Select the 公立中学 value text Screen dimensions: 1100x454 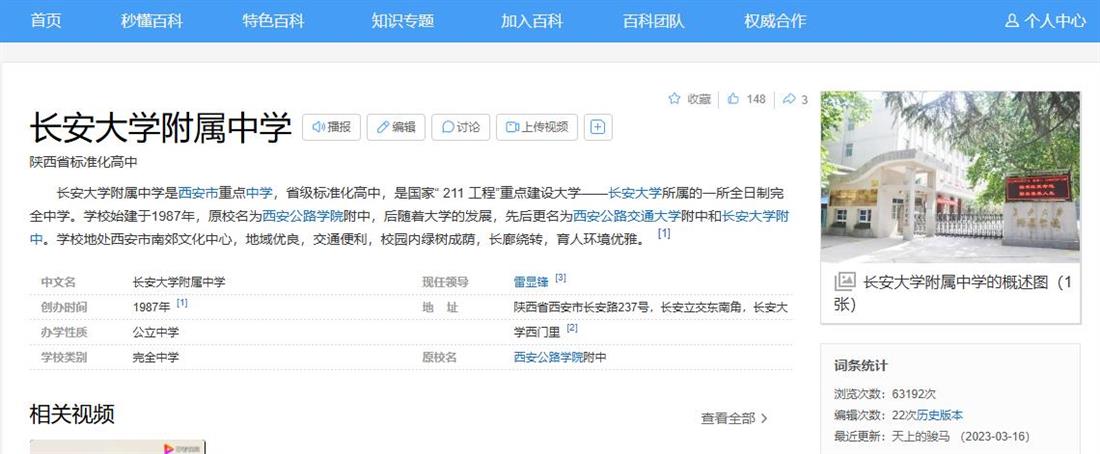point(156,332)
